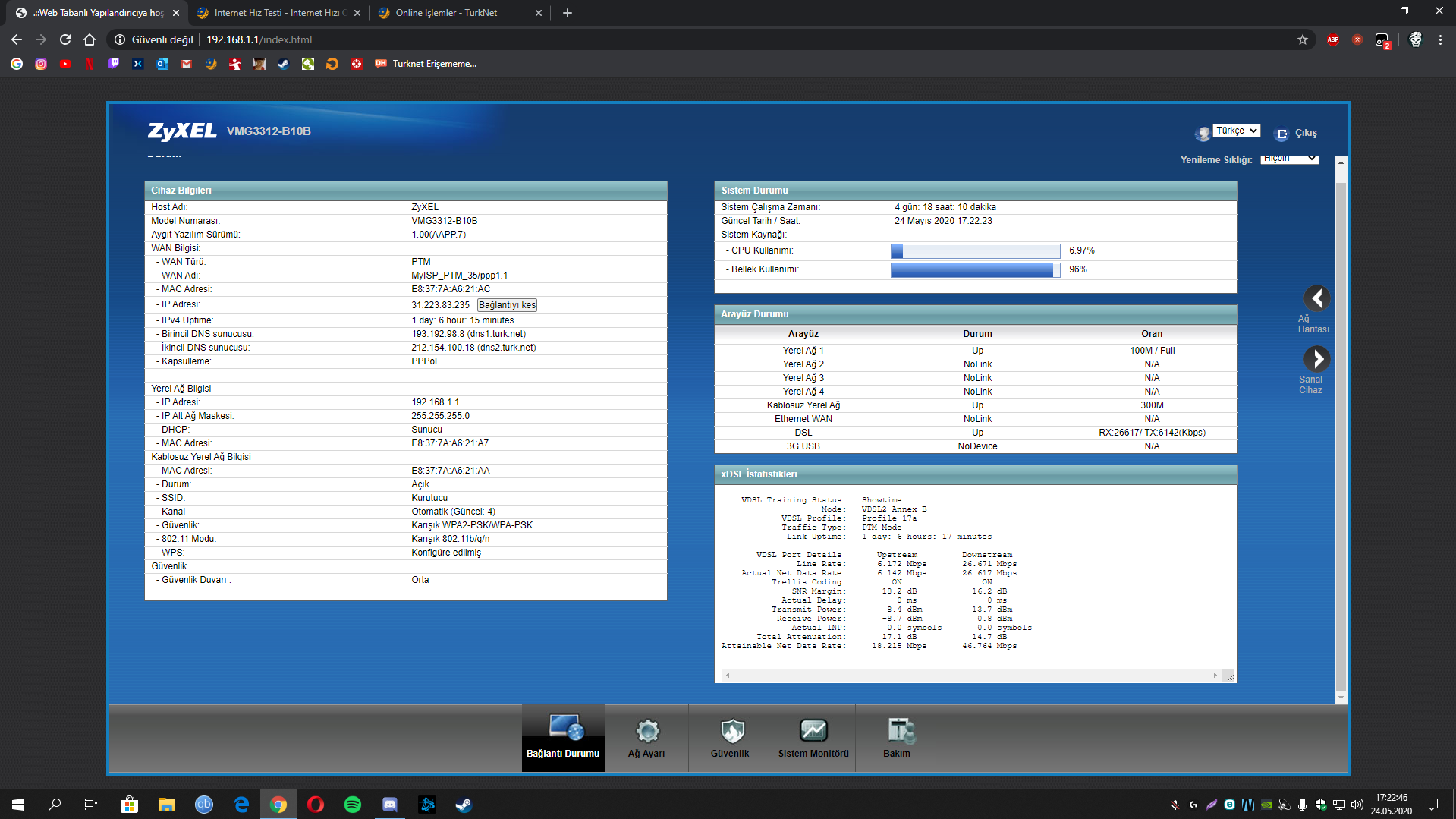Viewport: 1456px width, 819px height.
Task: Click the Sanal Cihaz right arrow
Action: click(1316, 358)
